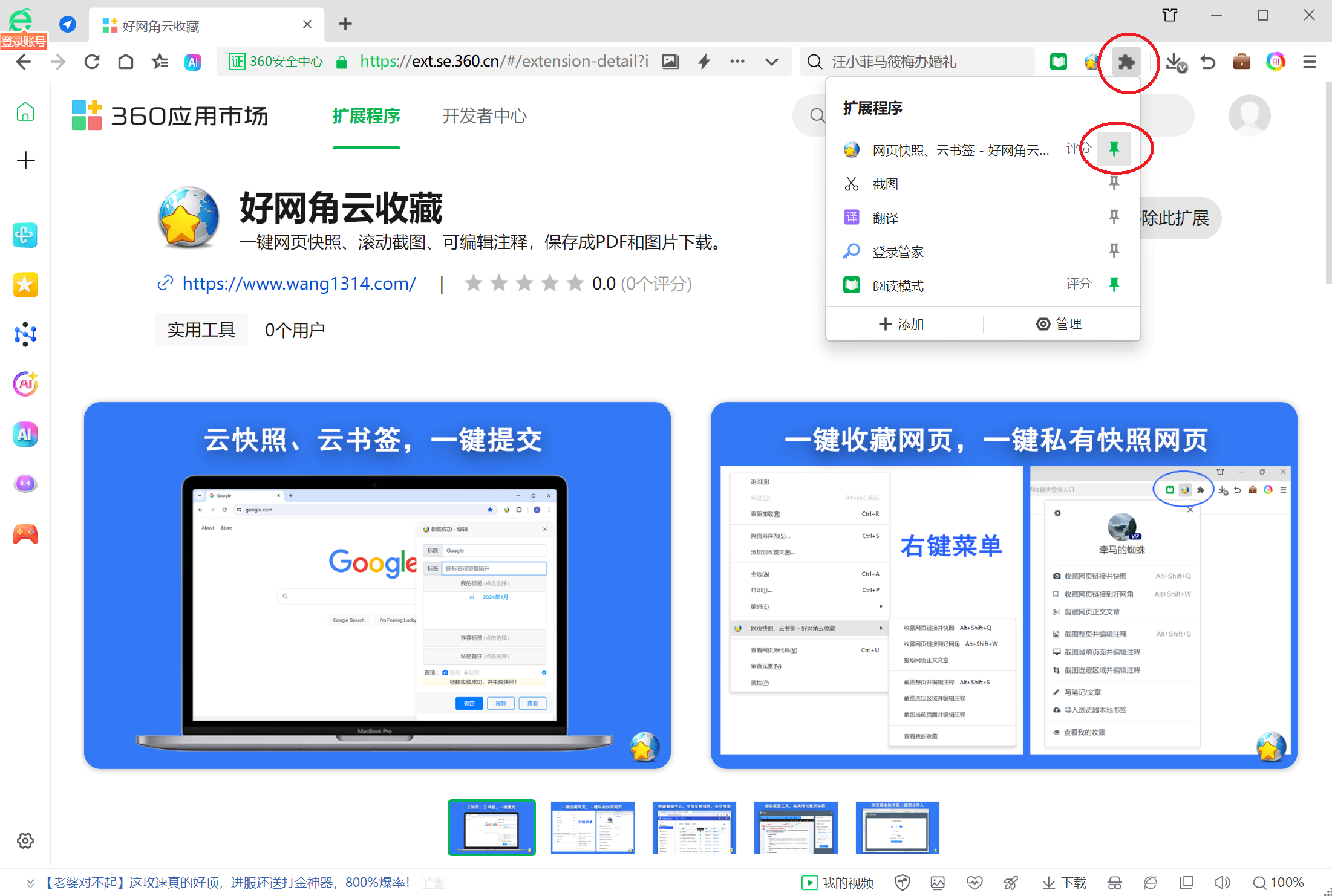The width and height of the screenshot is (1332, 896).
Task: Select 登录管家 in extensions list
Action: point(898,252)
